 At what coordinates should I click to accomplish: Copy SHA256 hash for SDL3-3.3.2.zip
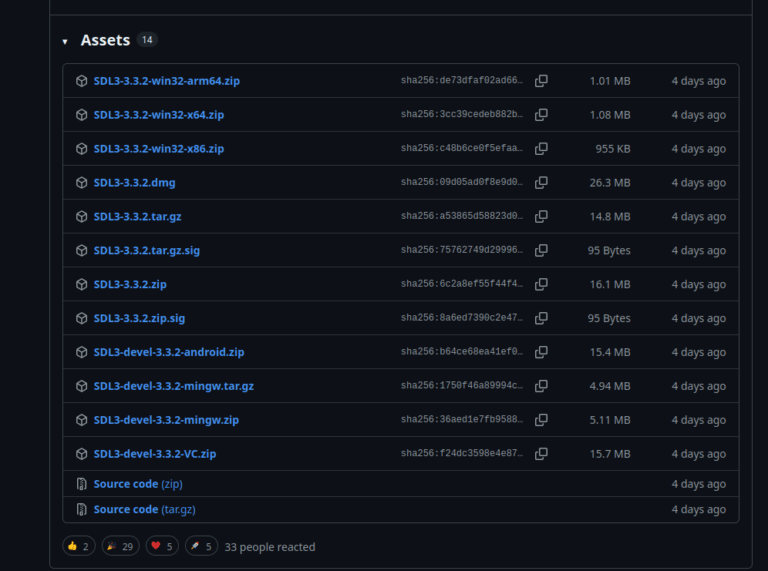(541, 285)
